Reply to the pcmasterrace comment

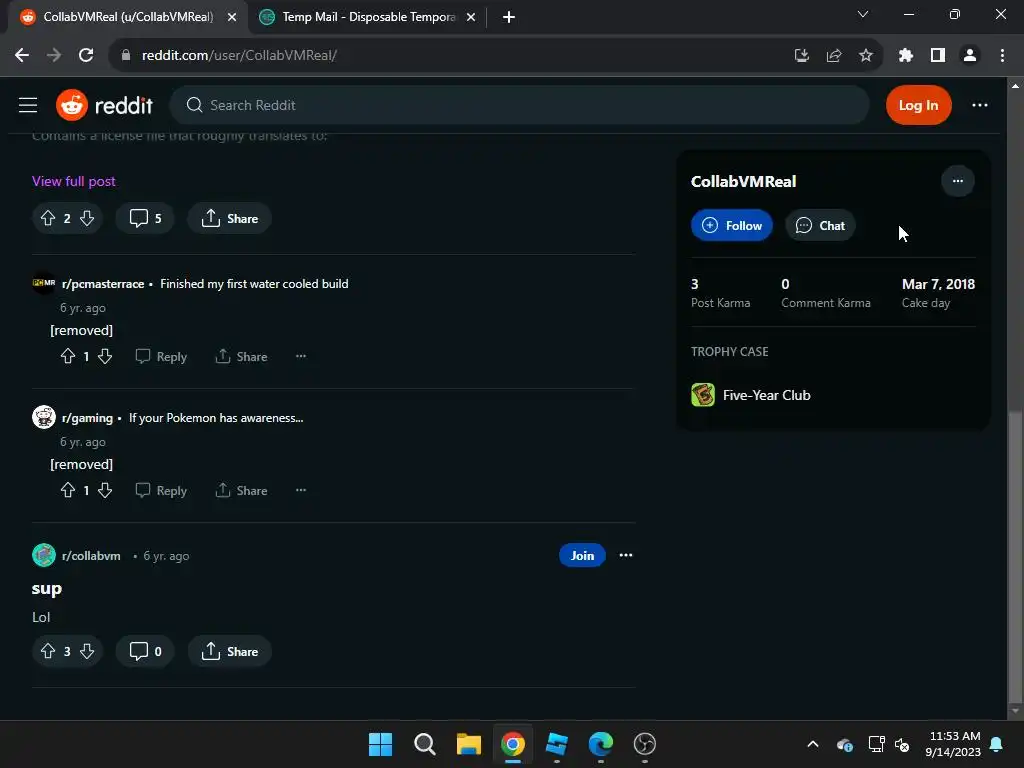(161, 357)
